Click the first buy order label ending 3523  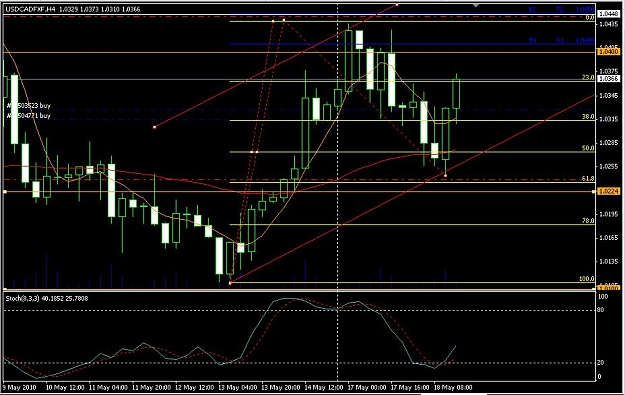click(x=29, y=106)
